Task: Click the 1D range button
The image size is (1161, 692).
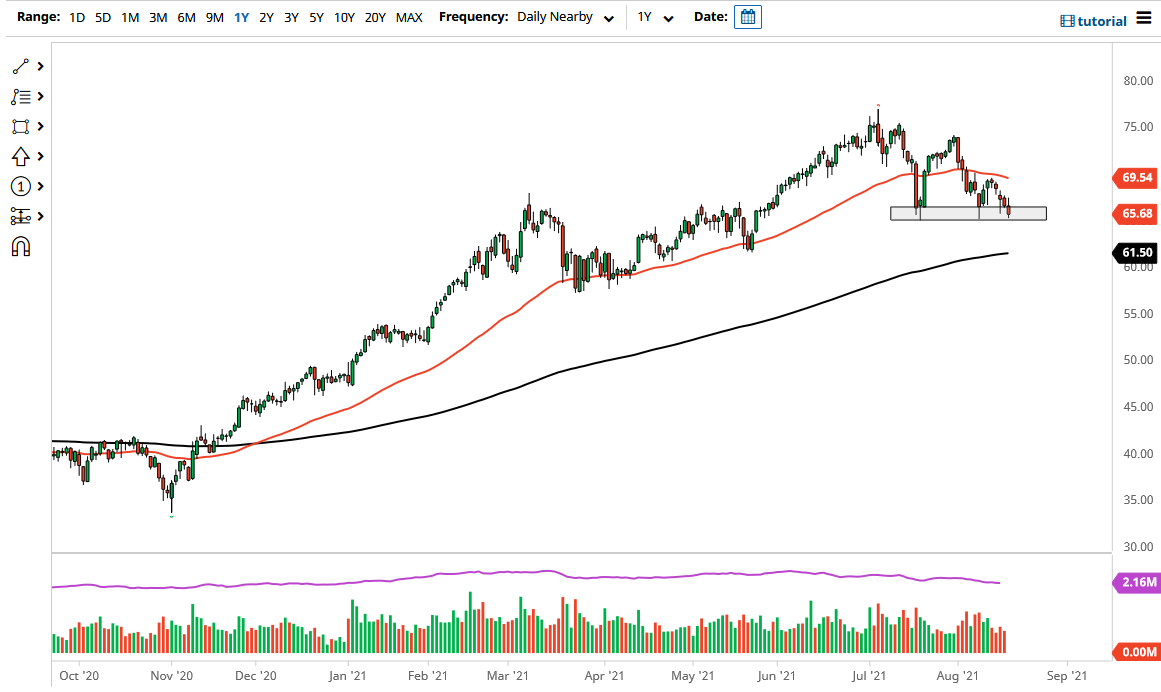Action: 77,17
